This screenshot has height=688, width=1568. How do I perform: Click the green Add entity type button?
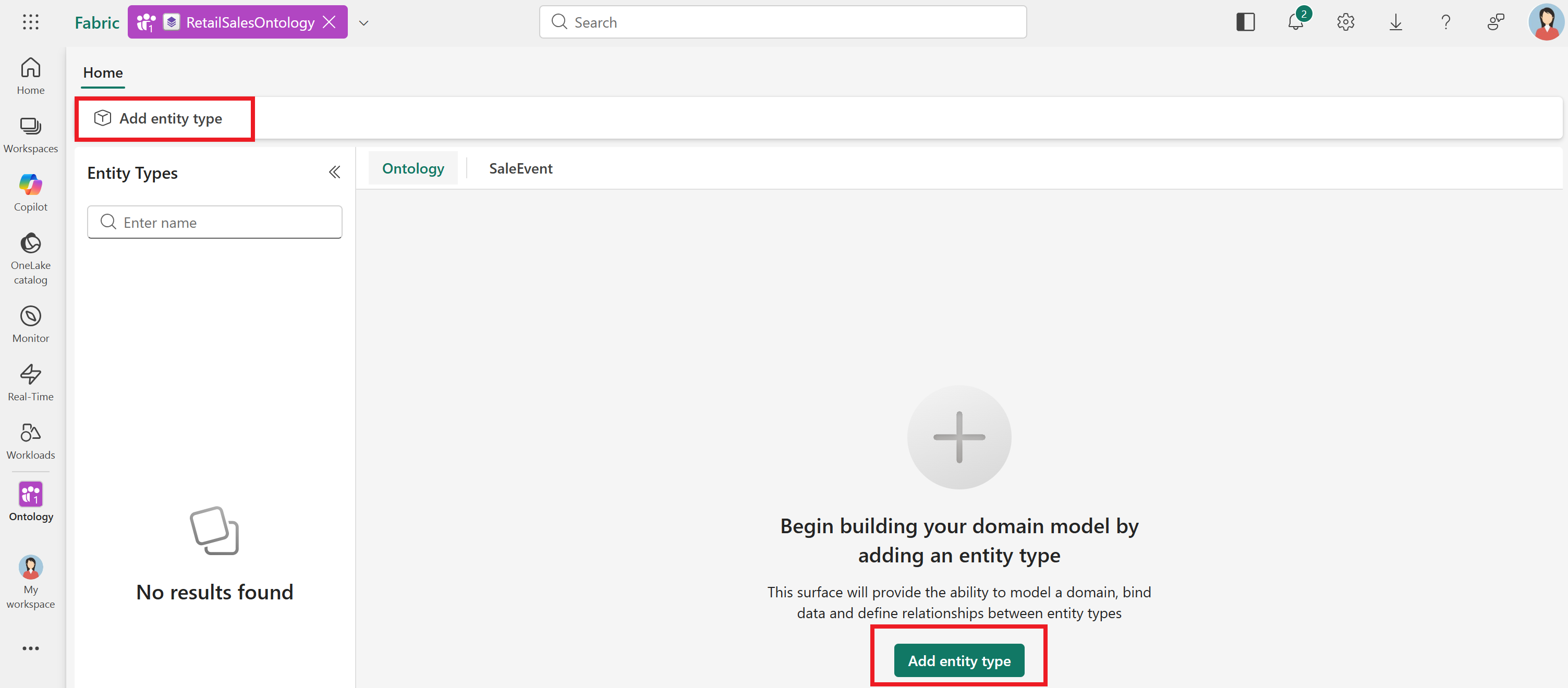coord(959,660)
